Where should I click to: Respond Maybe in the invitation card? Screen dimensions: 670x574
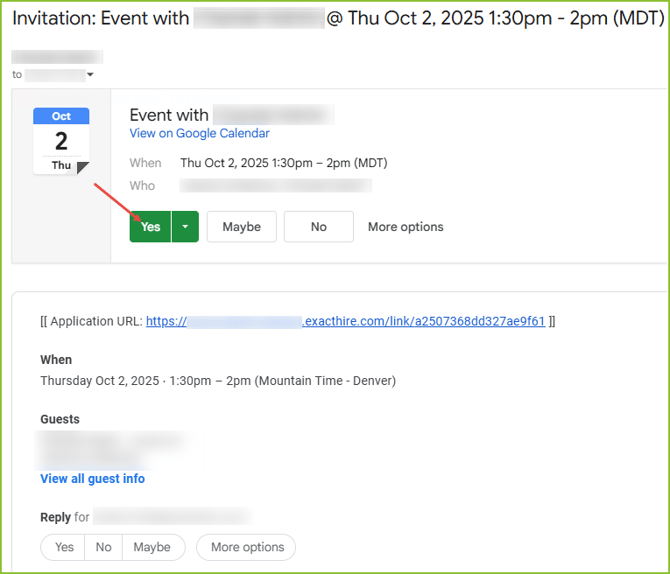(241, 227)
